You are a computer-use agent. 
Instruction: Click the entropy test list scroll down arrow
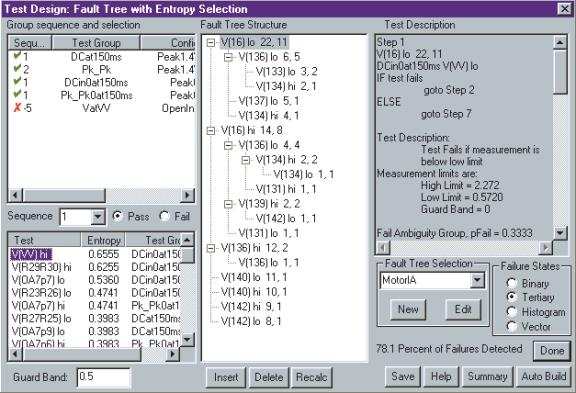[187, 339]
